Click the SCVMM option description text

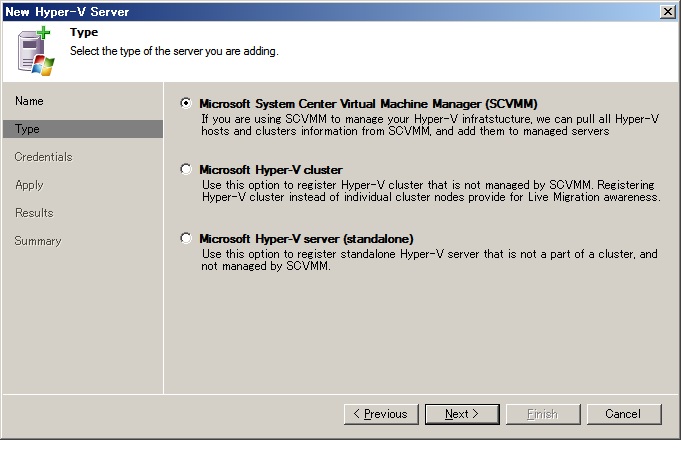(x=430, y=125)
